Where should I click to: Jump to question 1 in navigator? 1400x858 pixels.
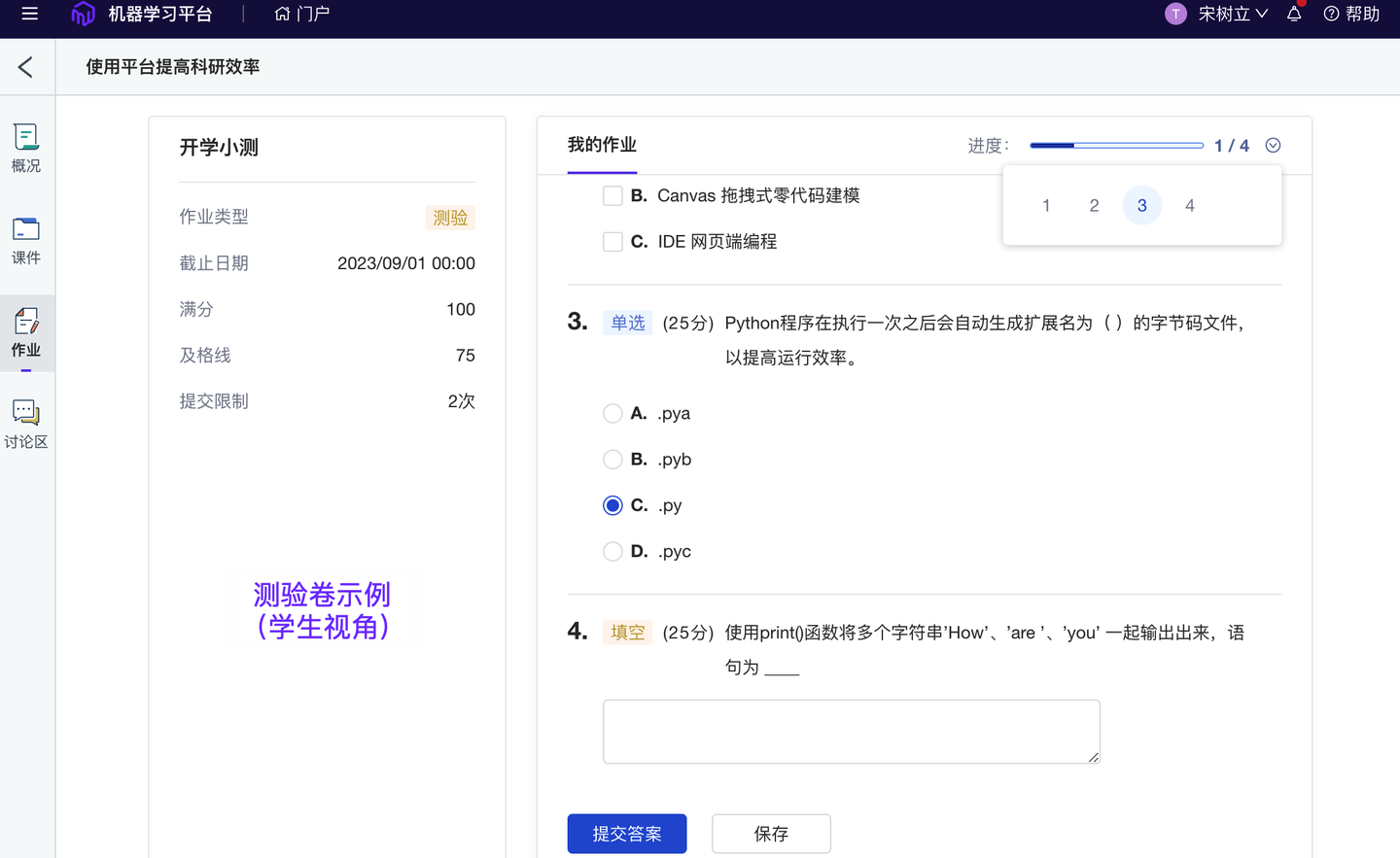point(1046,206)
